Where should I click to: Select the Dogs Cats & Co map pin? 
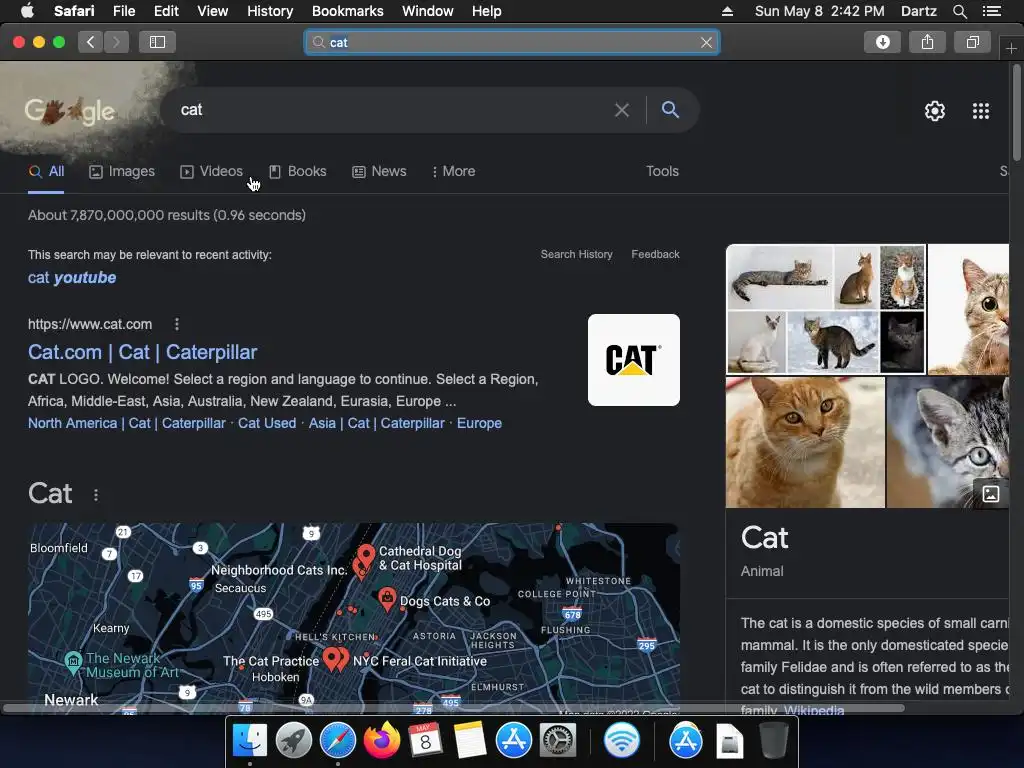tap(387, 598)
